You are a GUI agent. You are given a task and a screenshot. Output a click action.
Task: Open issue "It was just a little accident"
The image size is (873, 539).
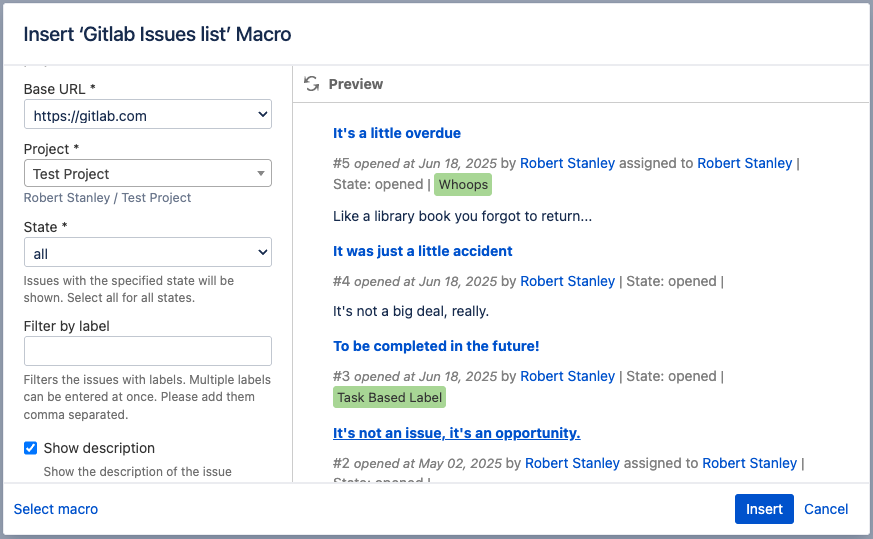423,251
